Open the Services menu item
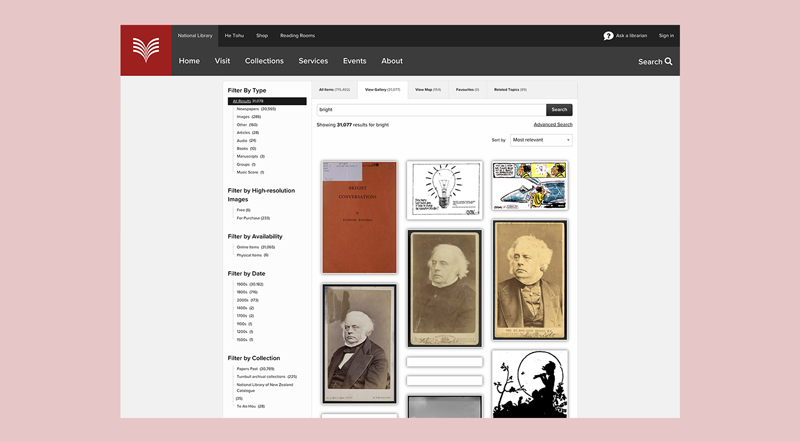 (x=313, y=61)
